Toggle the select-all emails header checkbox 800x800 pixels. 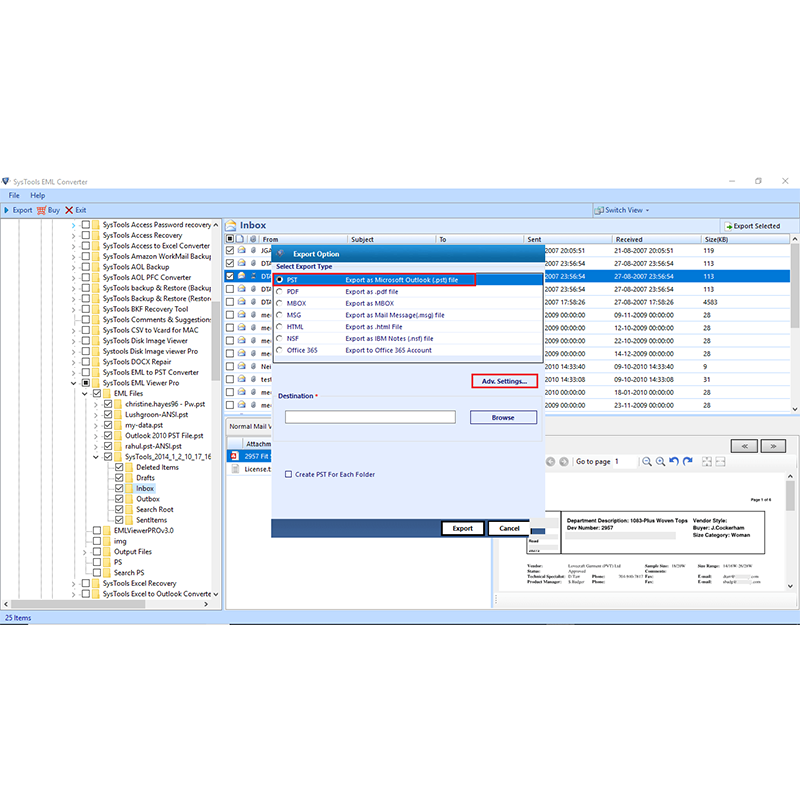pyautogui.click(x=230, y=239)
